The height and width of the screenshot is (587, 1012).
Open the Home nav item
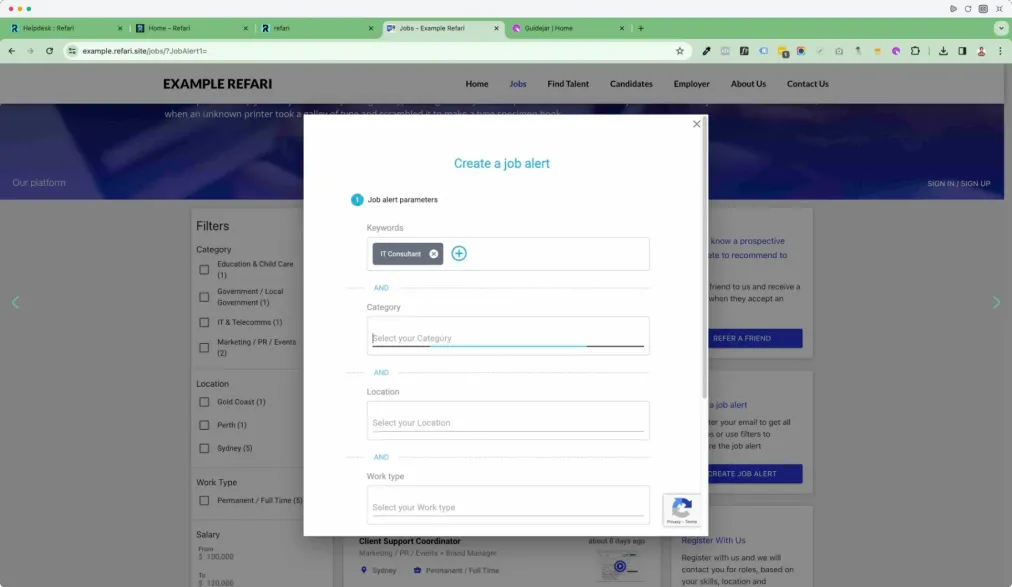coord(477,84)
